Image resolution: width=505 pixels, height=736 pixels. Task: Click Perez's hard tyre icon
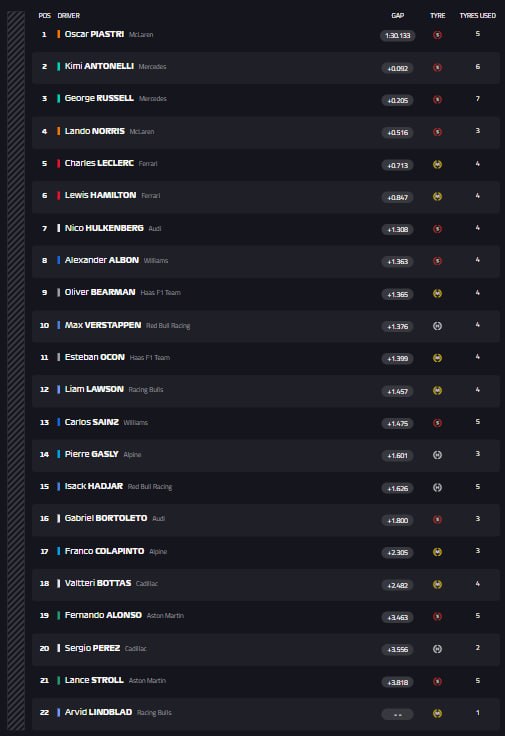click(x=437, y=649)
